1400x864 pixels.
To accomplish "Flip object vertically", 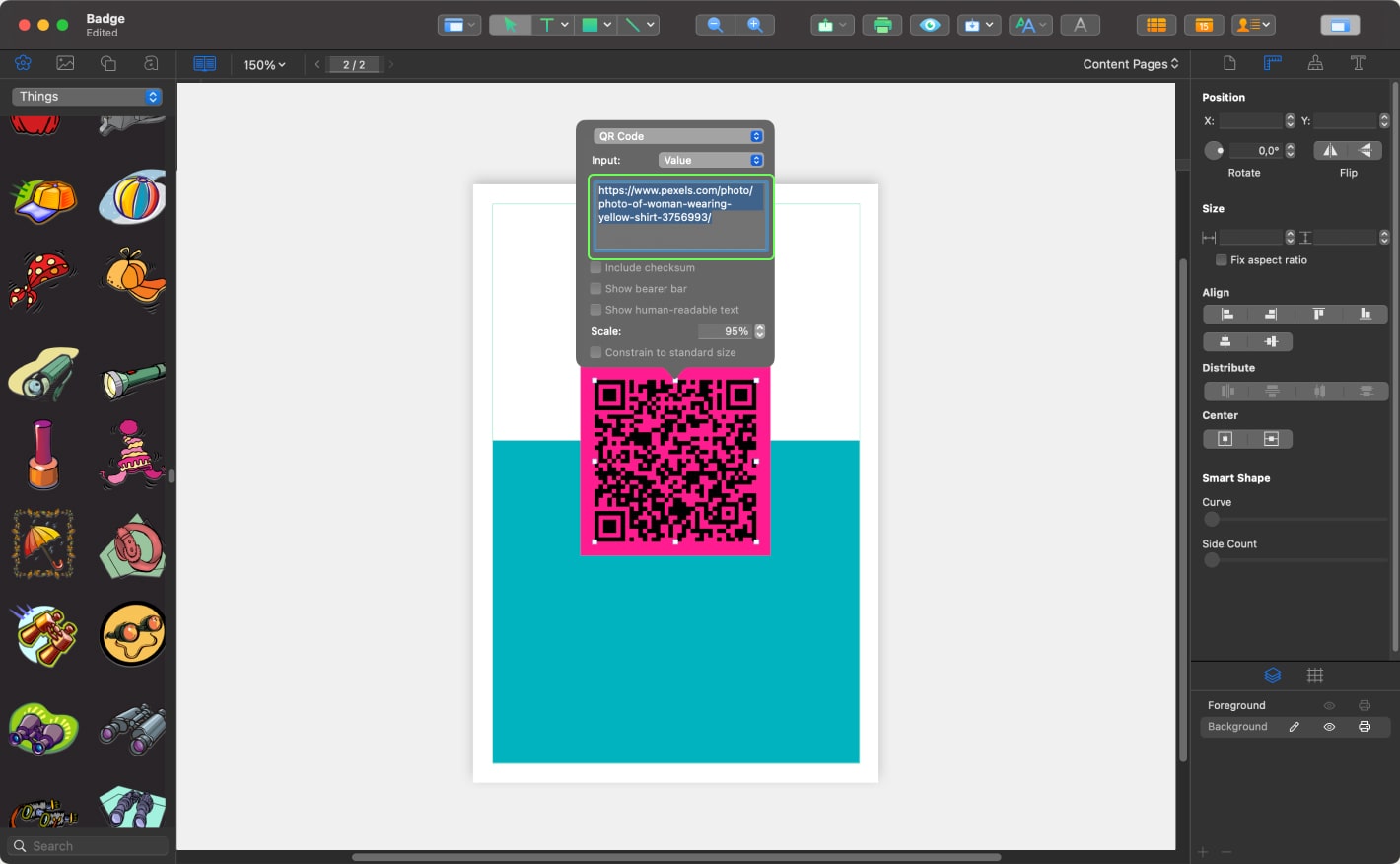I will [1365, 150].
